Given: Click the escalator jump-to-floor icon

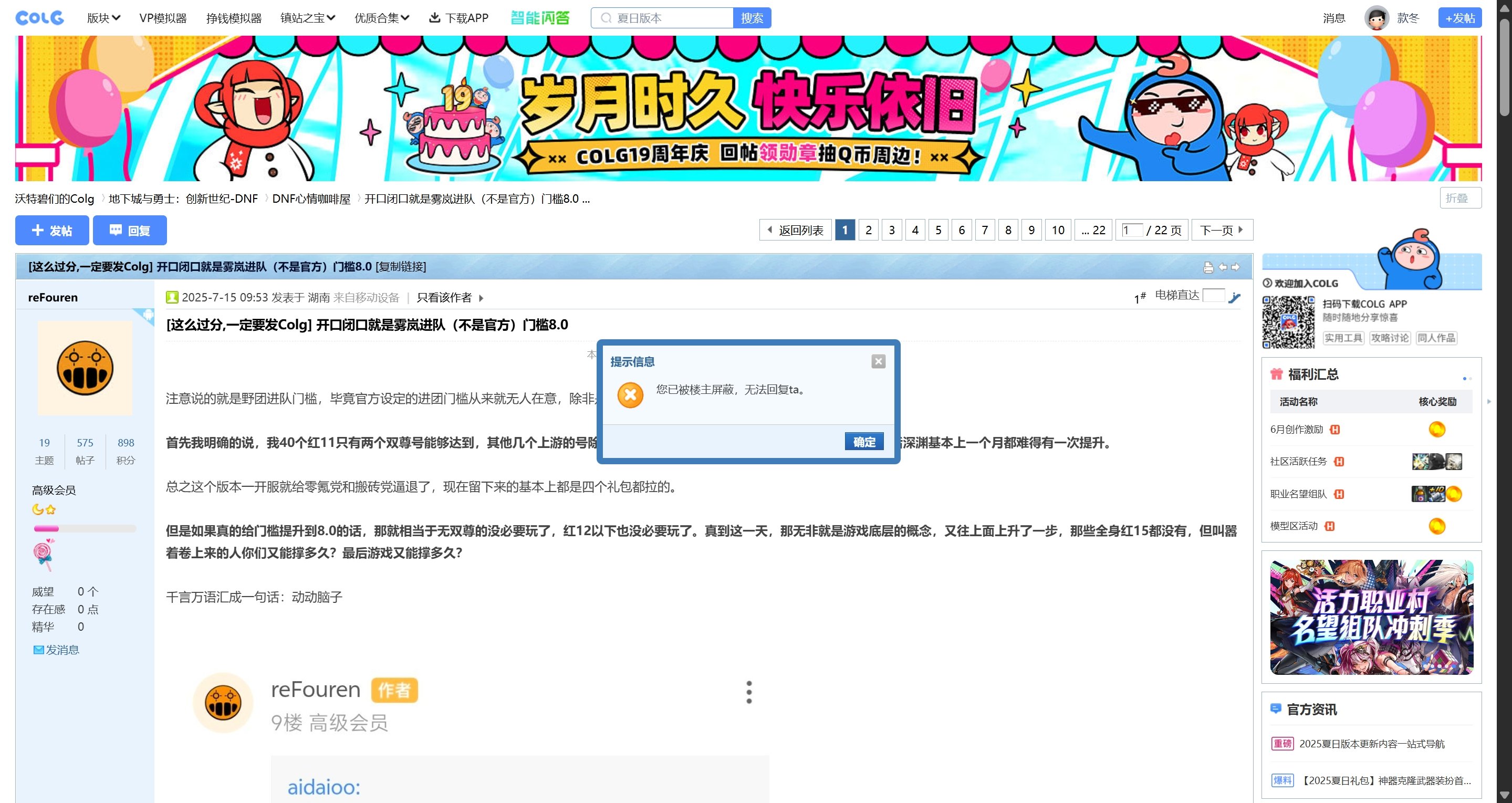Looking at the screenshot, I should [x=1235, y=297].
